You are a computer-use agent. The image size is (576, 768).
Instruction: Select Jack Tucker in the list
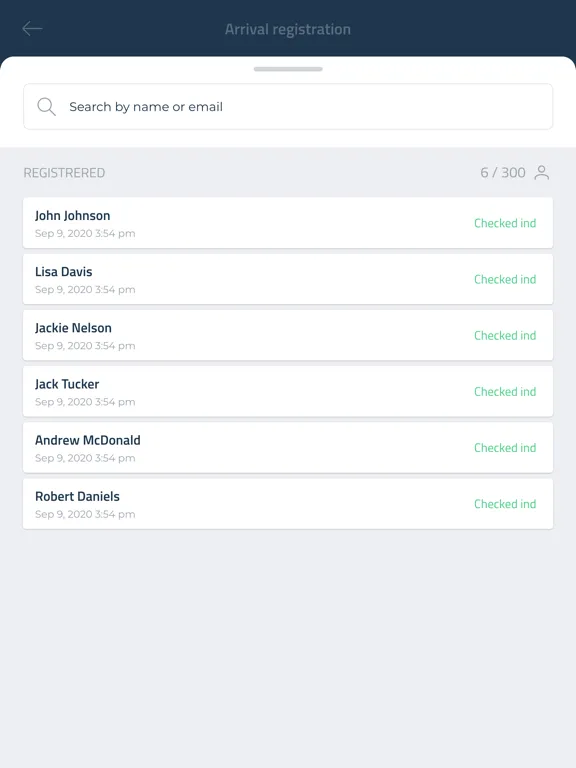tap(288, 391)
